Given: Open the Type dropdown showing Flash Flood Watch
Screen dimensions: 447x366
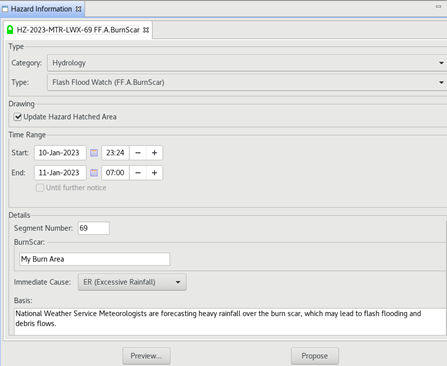Looking at the screenshot, I should [x=247, y=82].
